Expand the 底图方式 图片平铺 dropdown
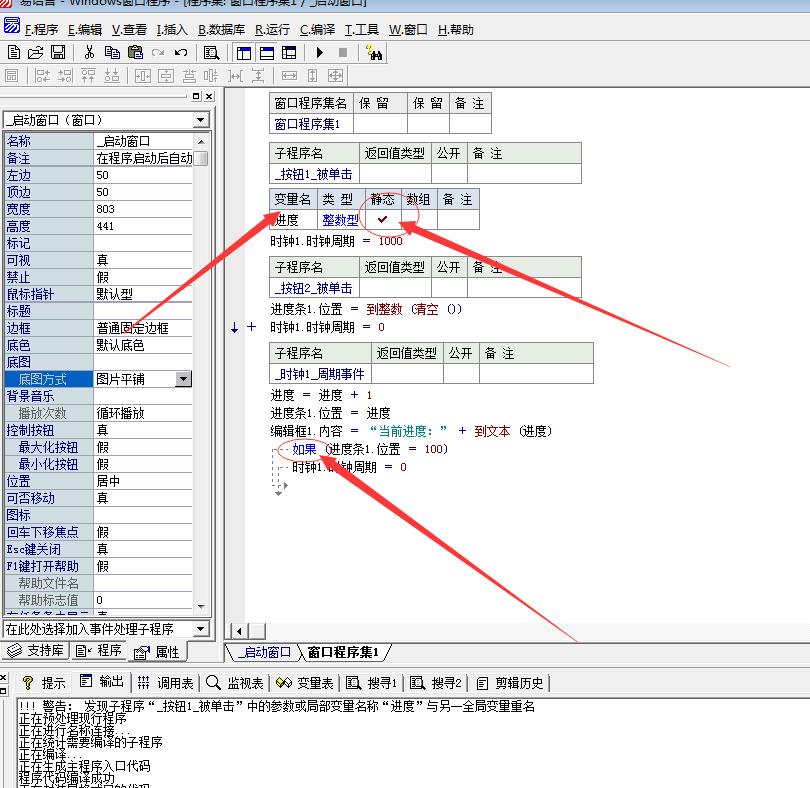810x788 pixels. (x=183, y=379)
